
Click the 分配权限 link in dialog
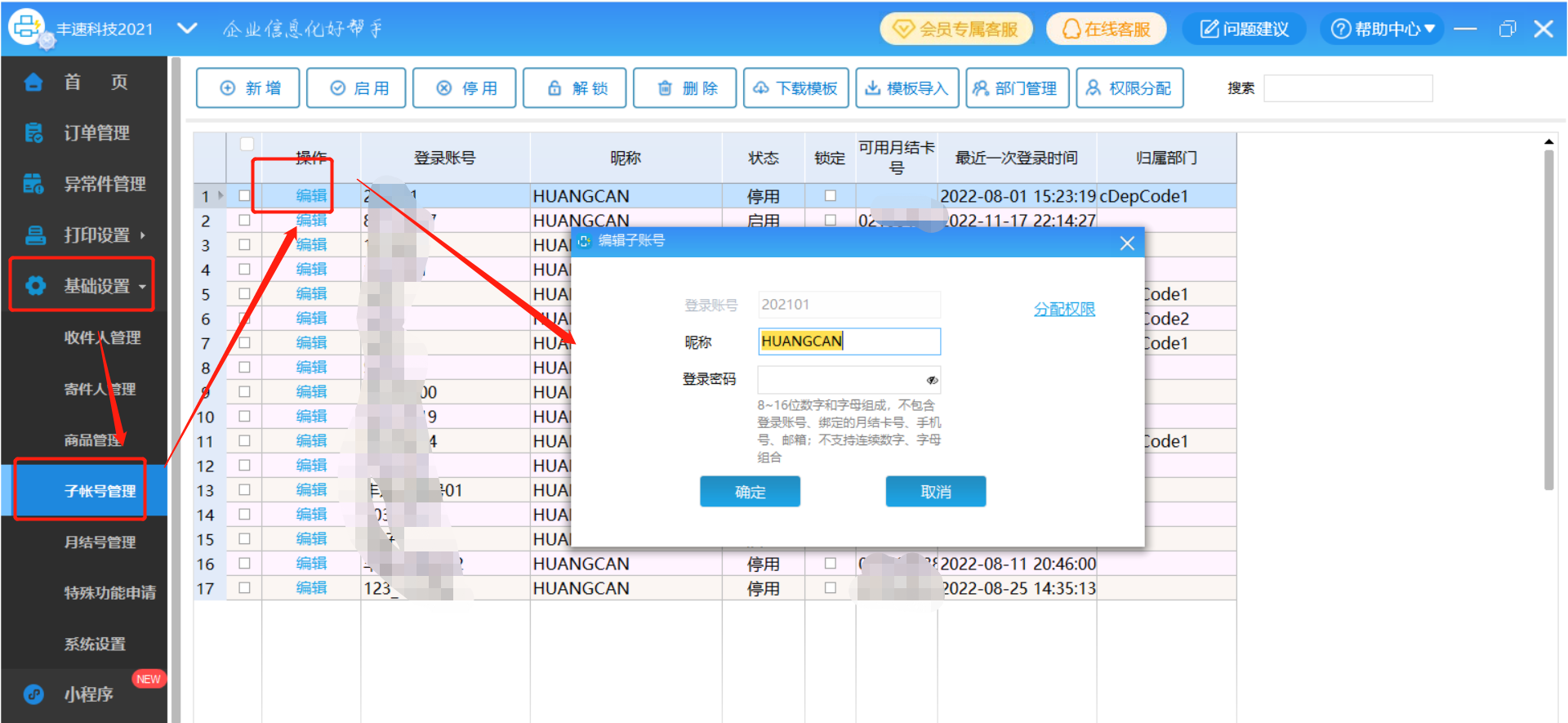tap(1064, 309)
